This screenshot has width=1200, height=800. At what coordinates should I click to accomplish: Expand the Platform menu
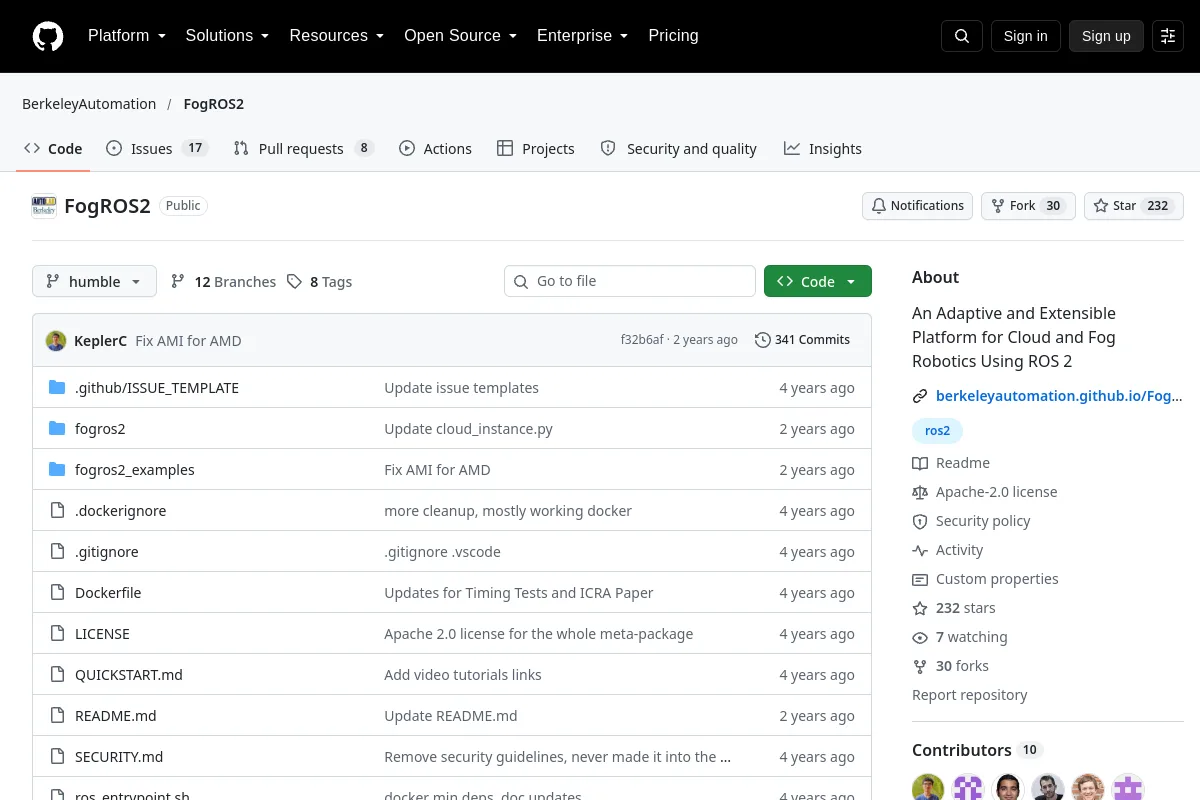(127, 36)
